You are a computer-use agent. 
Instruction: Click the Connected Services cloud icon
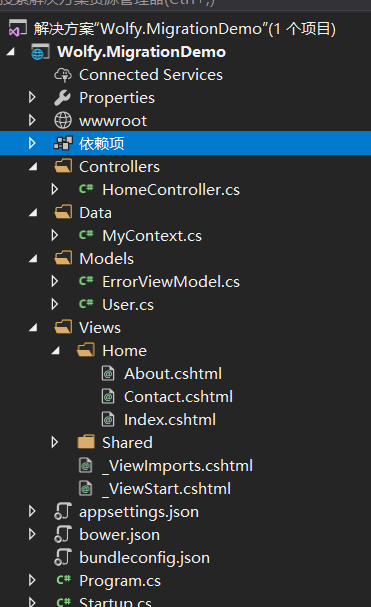click(63, 75)
